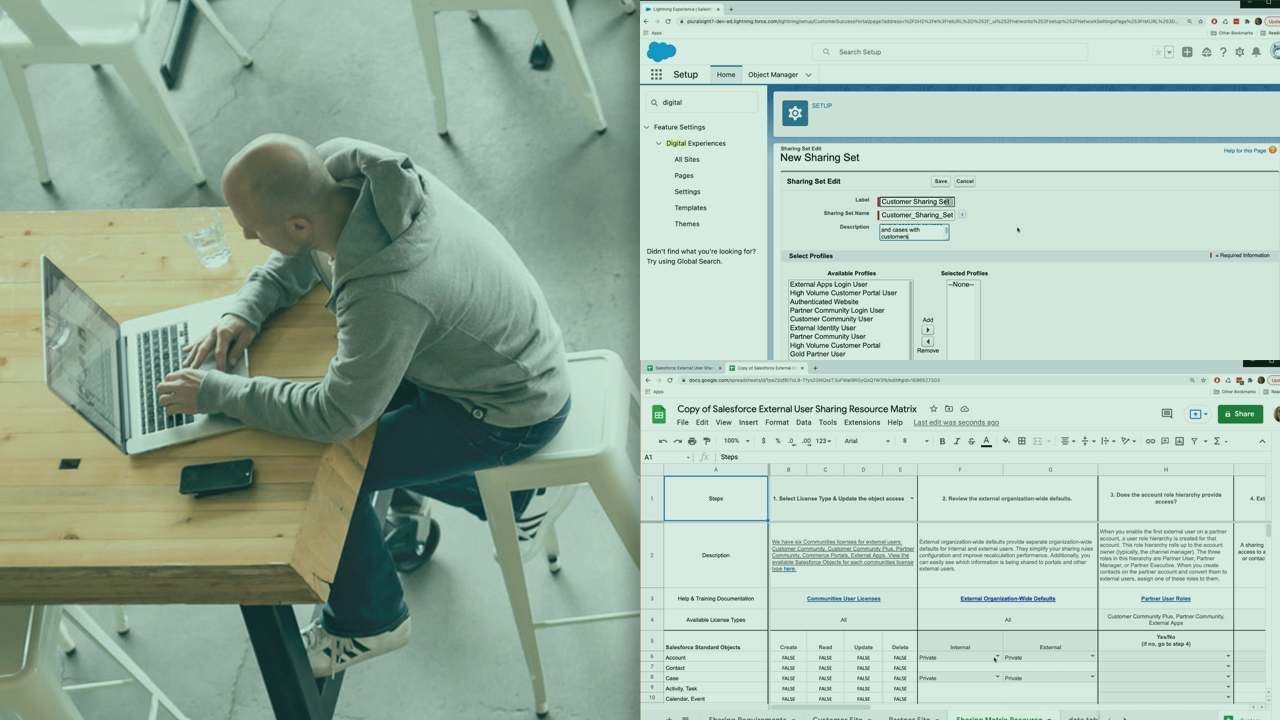Open the favorites list dropdown next to star
Screen dimensions: 1280x720
[1168, 52]
